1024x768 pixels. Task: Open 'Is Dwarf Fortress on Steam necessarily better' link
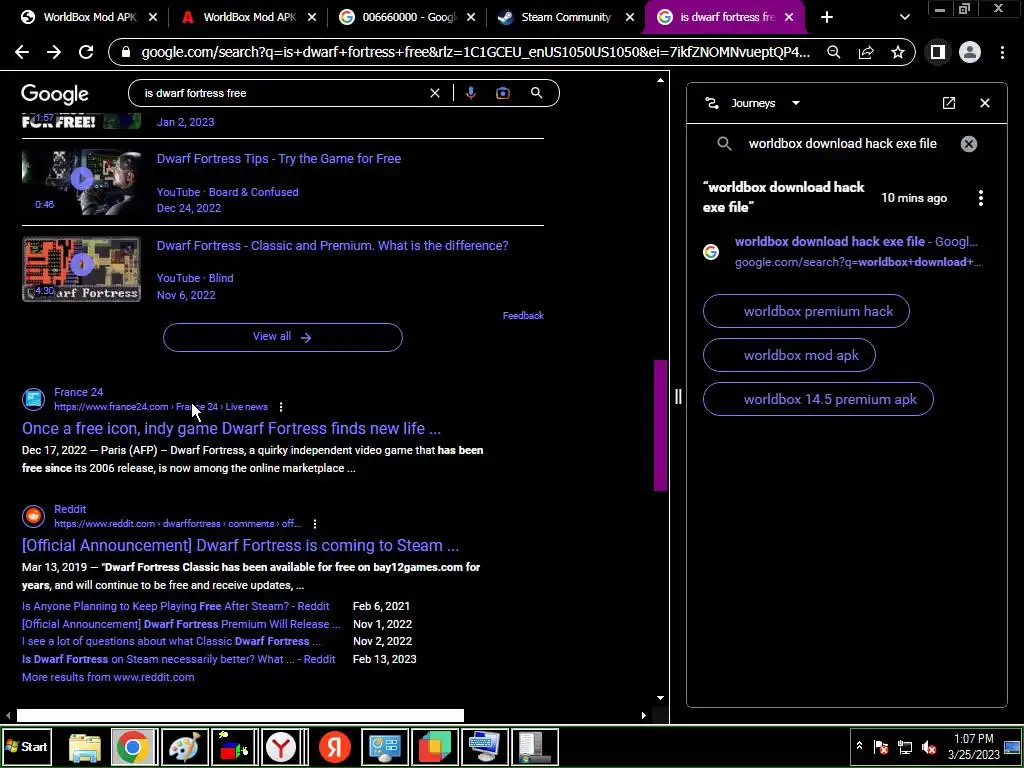178,659
